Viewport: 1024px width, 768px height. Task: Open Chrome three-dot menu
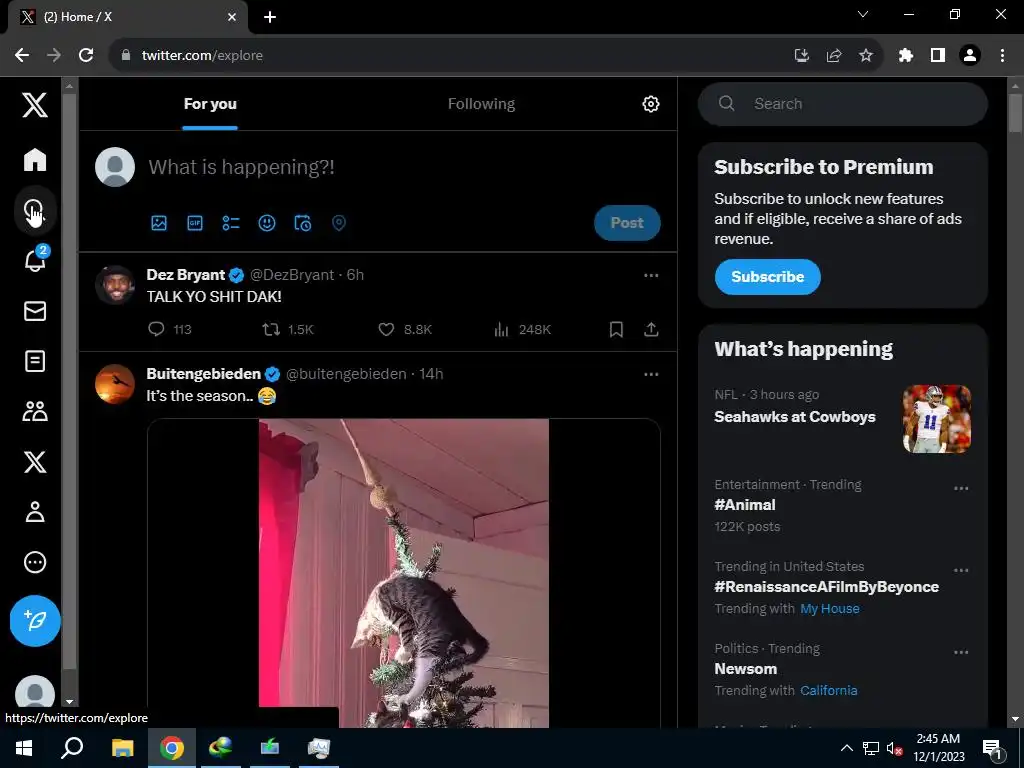pos(1002,56)
